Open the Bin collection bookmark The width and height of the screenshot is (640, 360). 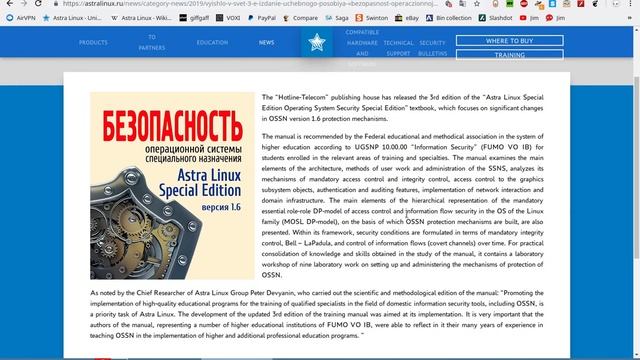tap(449, 18)
